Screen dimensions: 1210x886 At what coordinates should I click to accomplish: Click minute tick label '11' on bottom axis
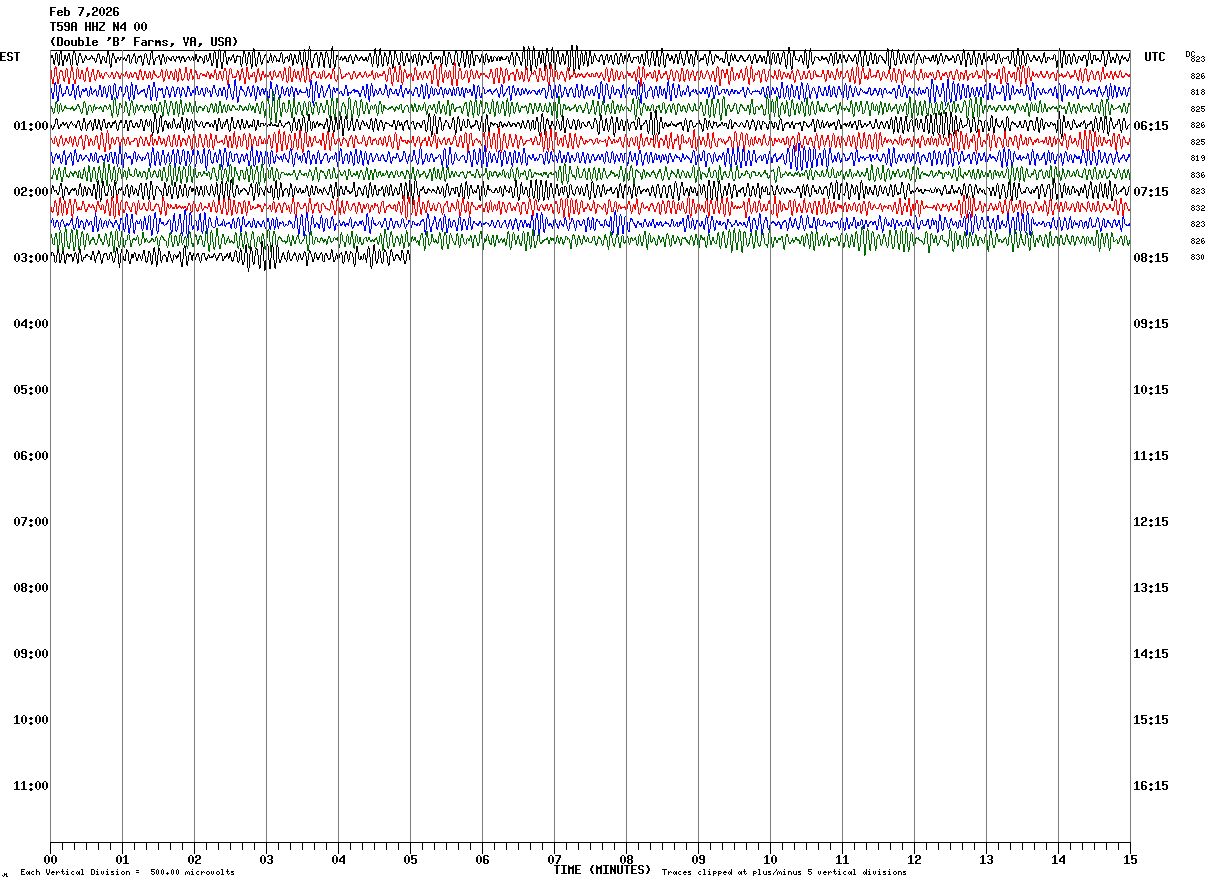click(842, 860)
